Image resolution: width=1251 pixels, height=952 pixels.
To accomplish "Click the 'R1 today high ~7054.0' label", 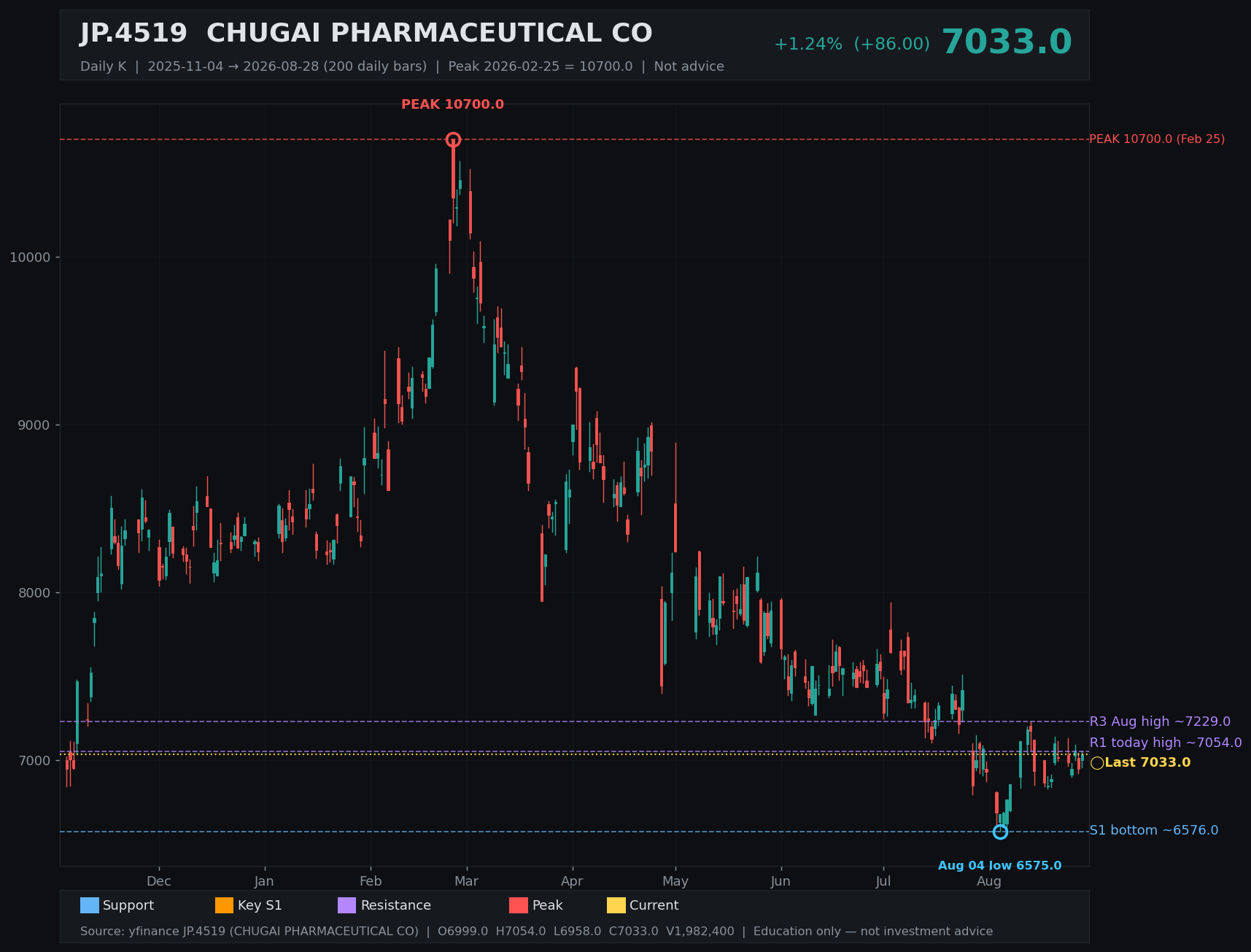I will click(1166, 743).
